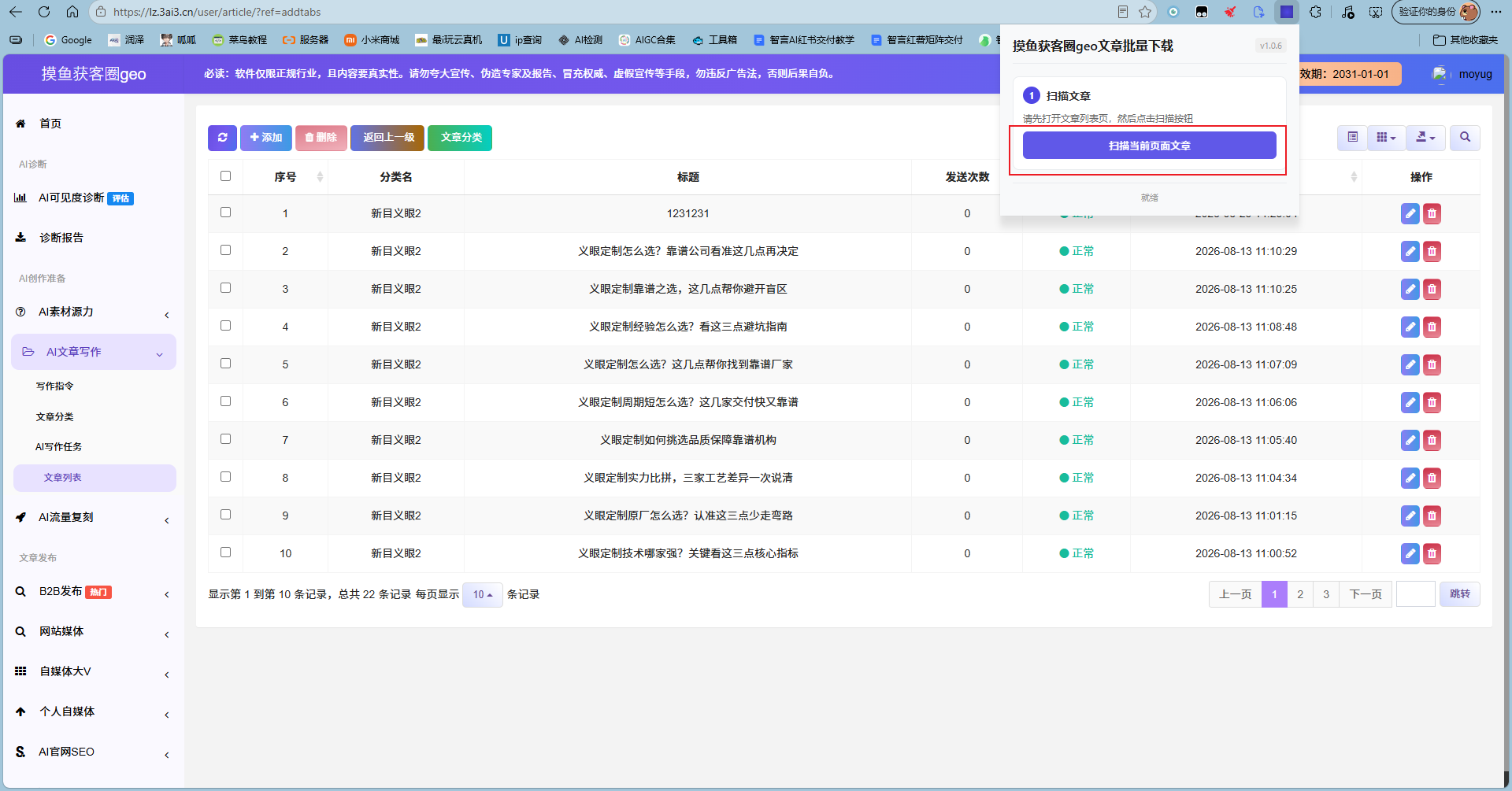Tick the checkbox for row 3

(226, 288)
